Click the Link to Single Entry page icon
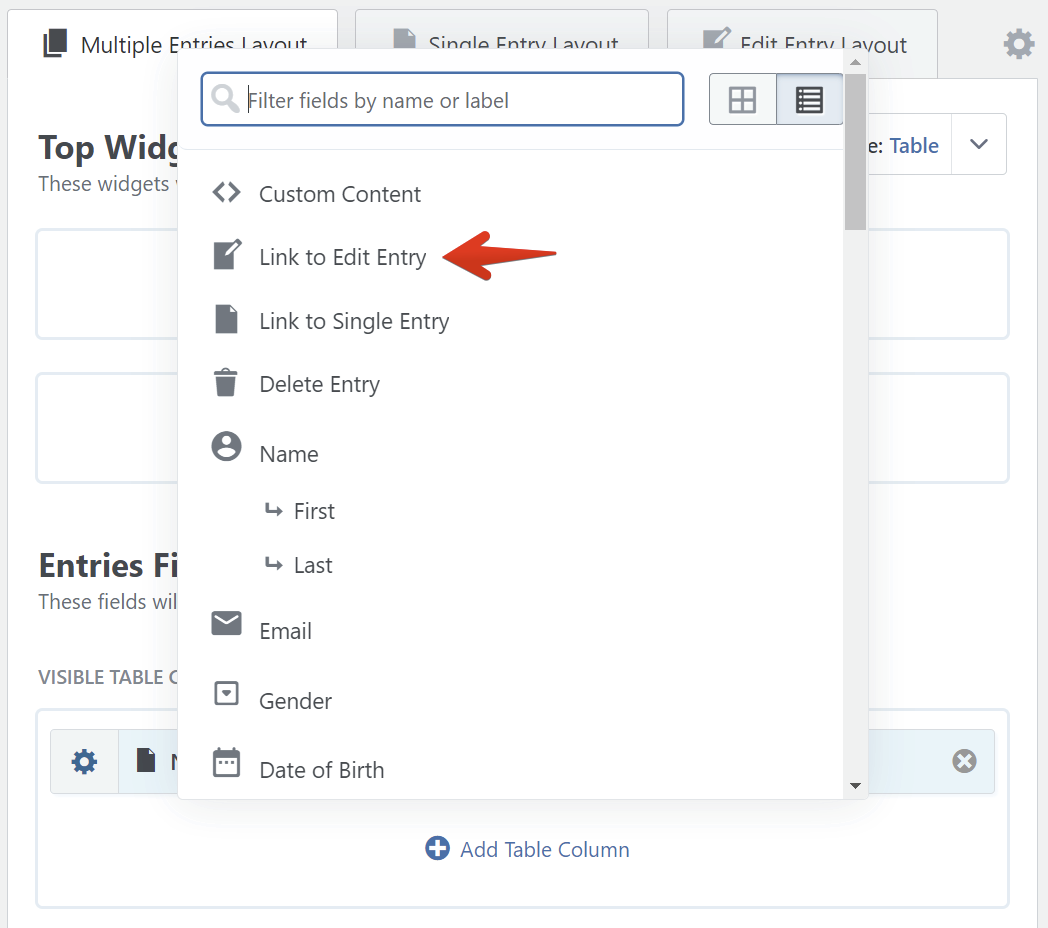1048x928 pixels. 227,320
